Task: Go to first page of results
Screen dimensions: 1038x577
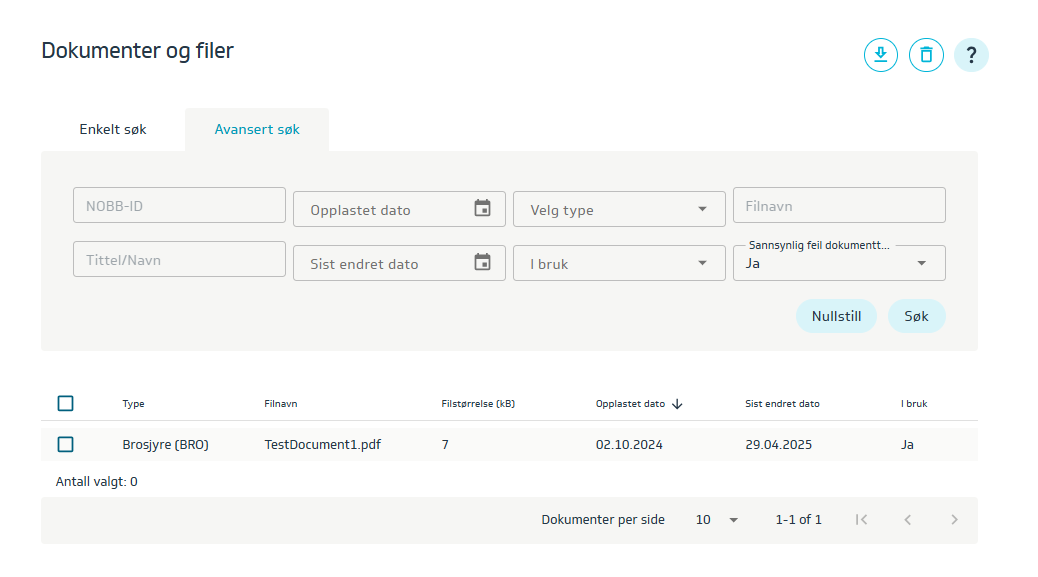Action: [861, 520]
